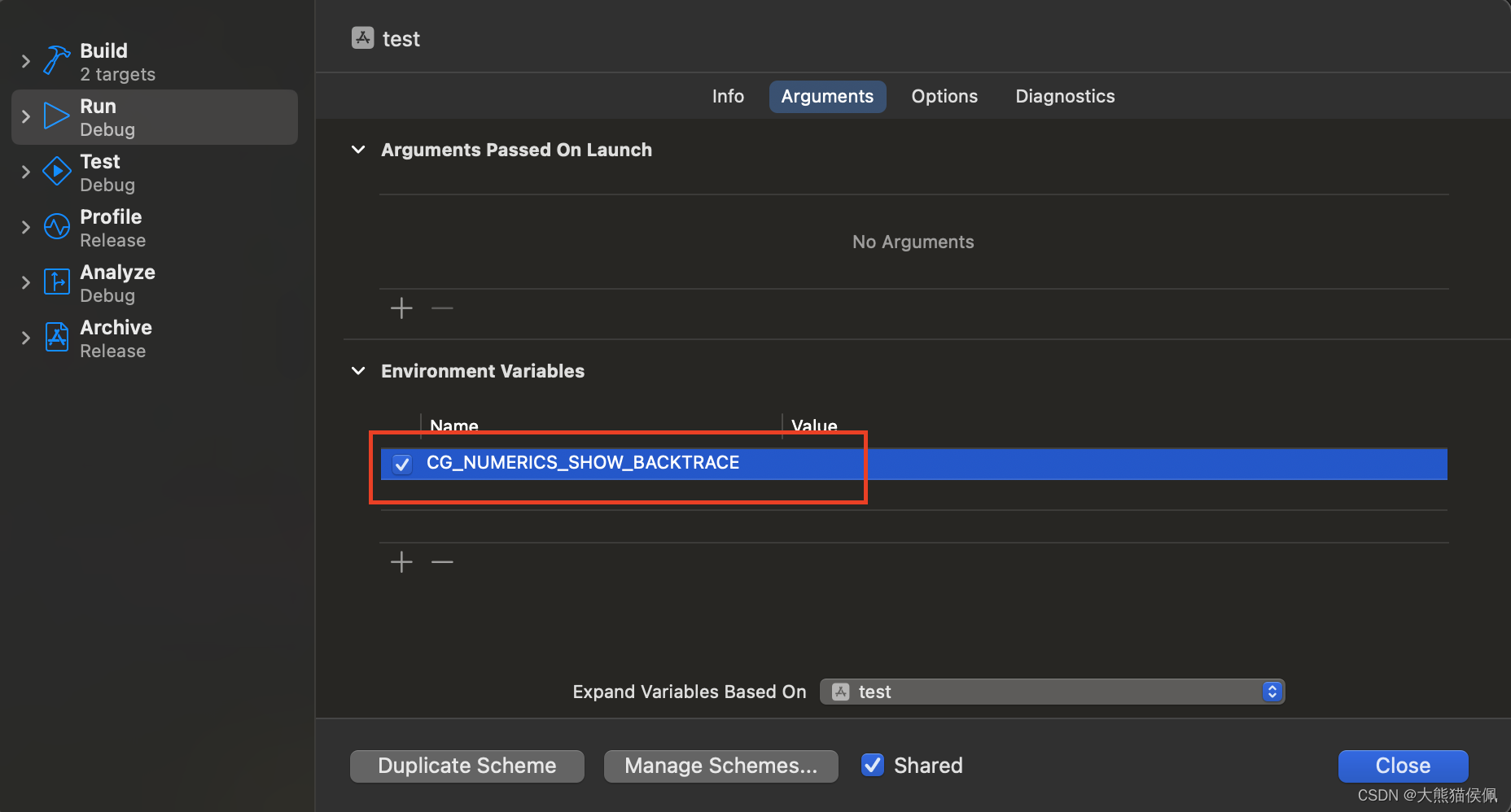Viewport: 1511px width, 812px height.
Task: Click Duplicate Scheme button
Action: [467, 766]
